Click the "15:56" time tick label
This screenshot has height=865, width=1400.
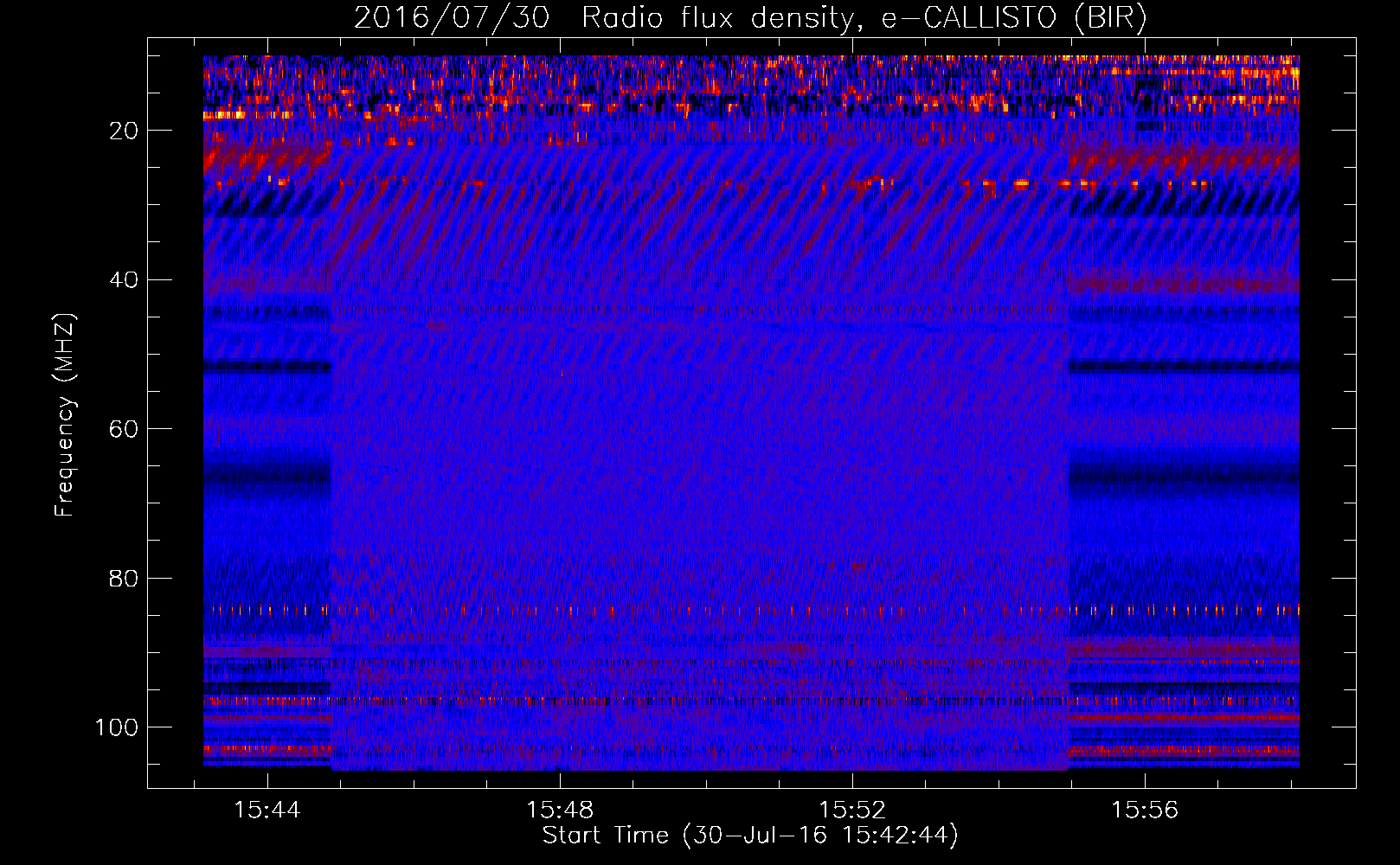click(x=1145, y=810)
